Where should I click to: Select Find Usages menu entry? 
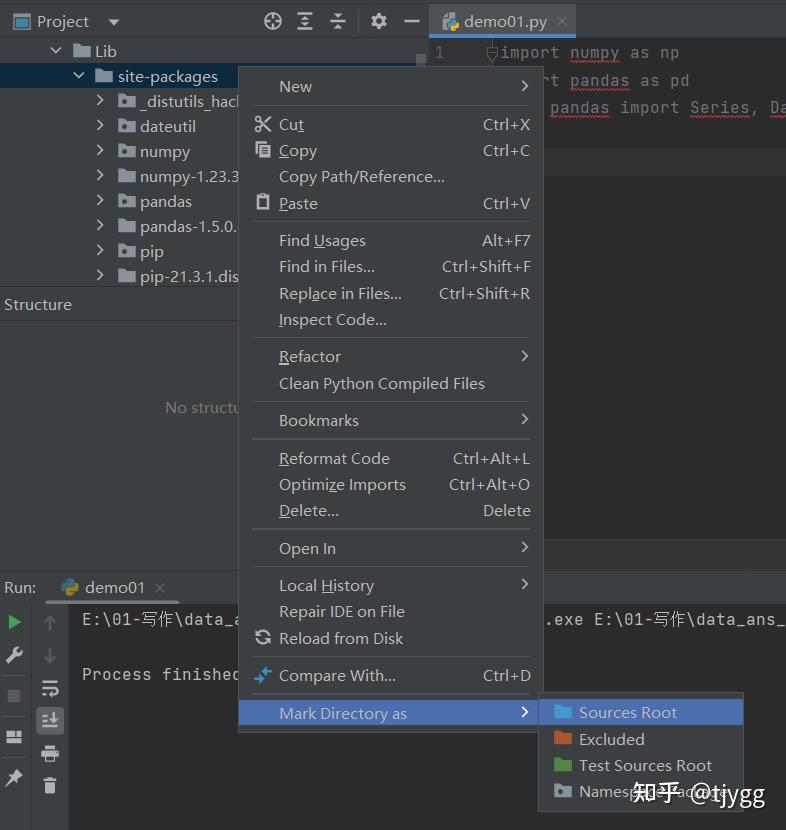click(x=391, y=241)
